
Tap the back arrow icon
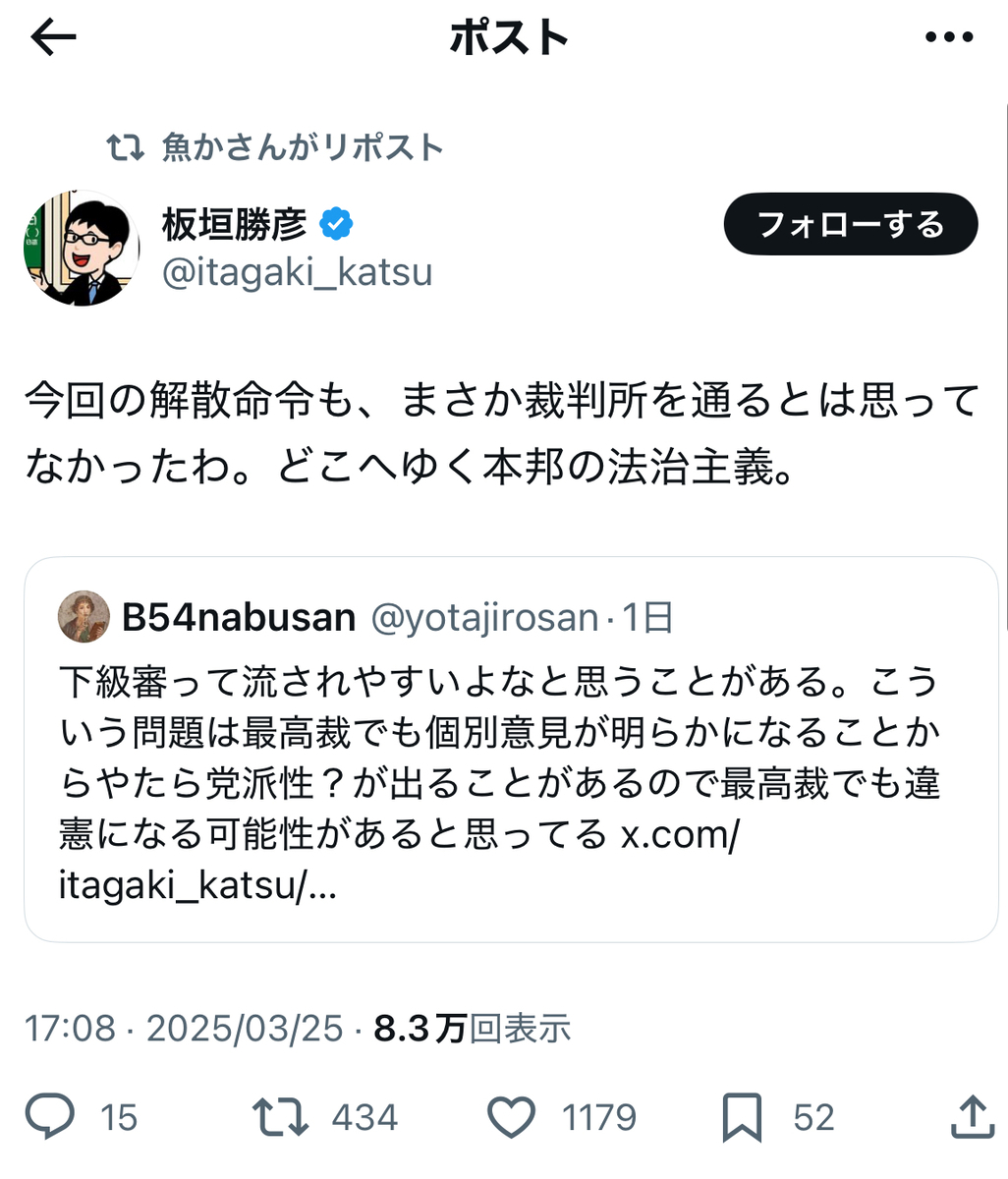[53, 38]
